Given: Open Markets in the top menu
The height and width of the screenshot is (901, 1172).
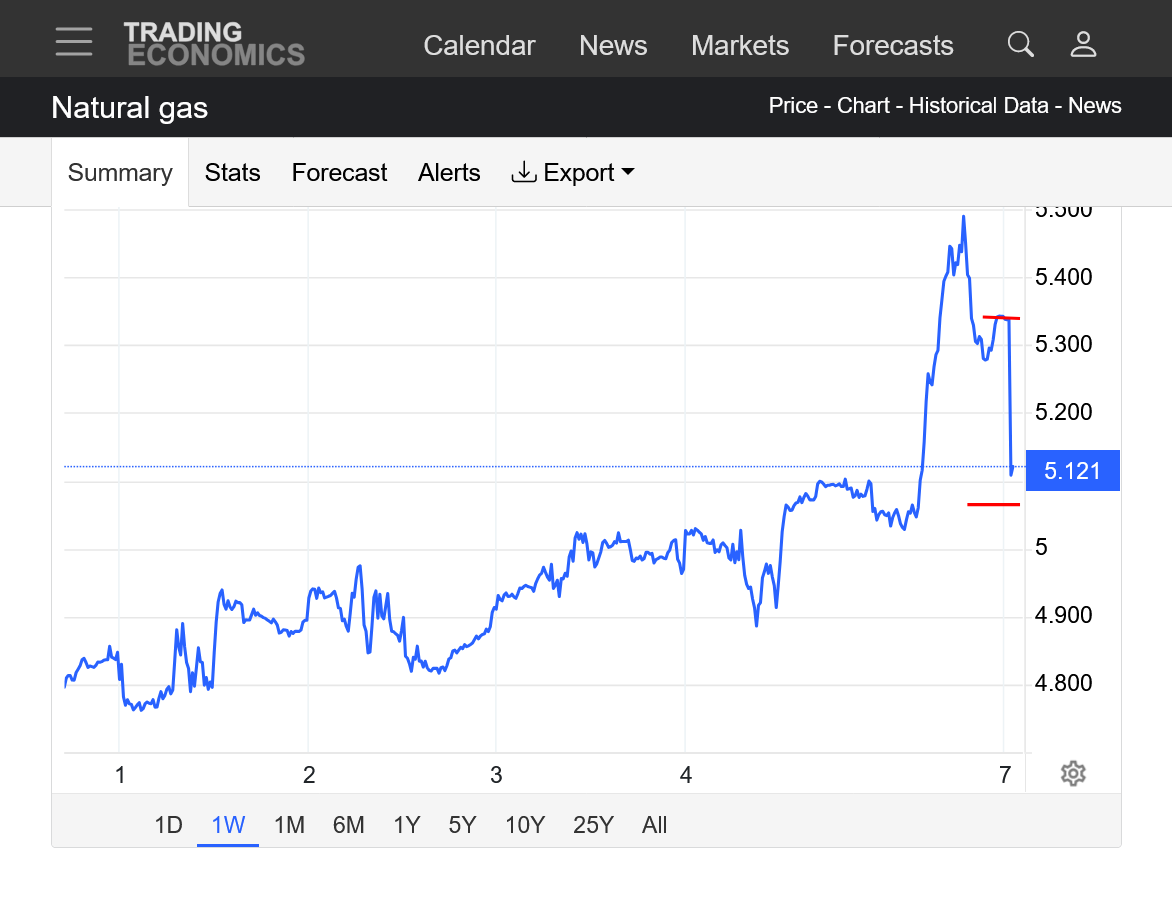Looking at the screenshot, I should [x=740, y=46].
